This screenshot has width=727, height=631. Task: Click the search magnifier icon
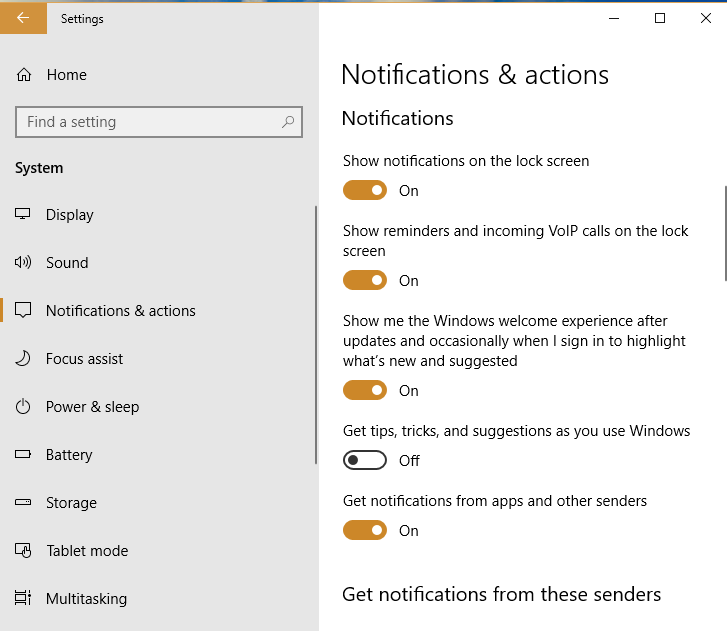tap(288, 122)
